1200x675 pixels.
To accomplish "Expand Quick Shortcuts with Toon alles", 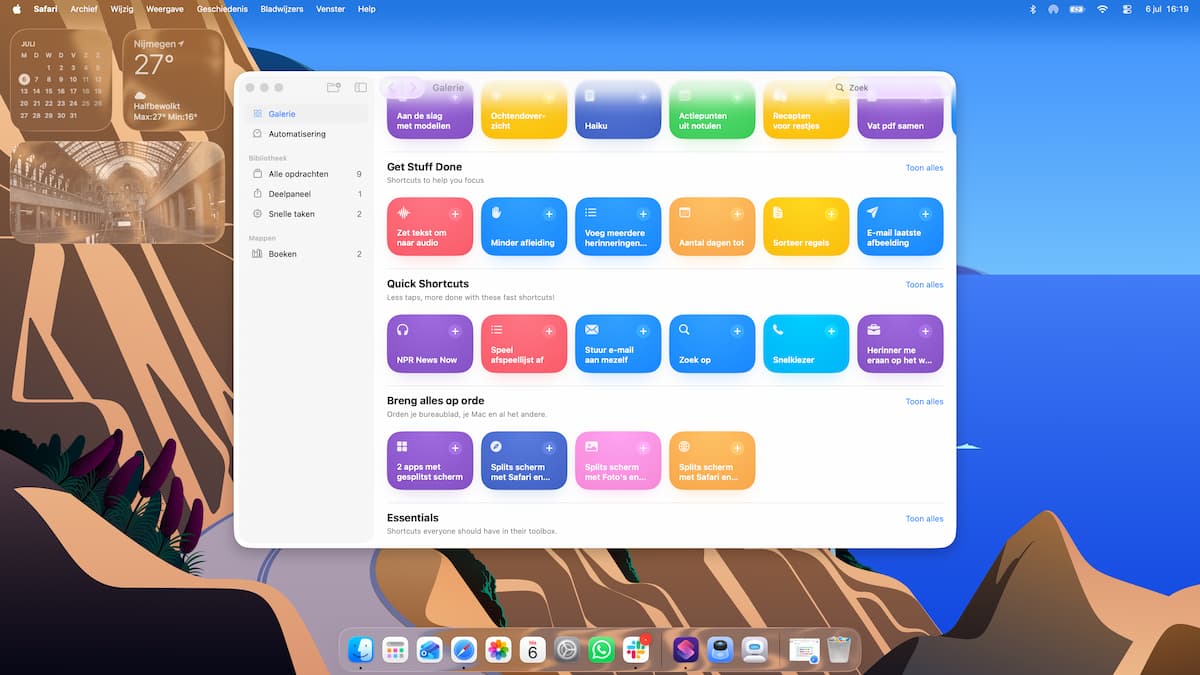I will tap(924, 285).
